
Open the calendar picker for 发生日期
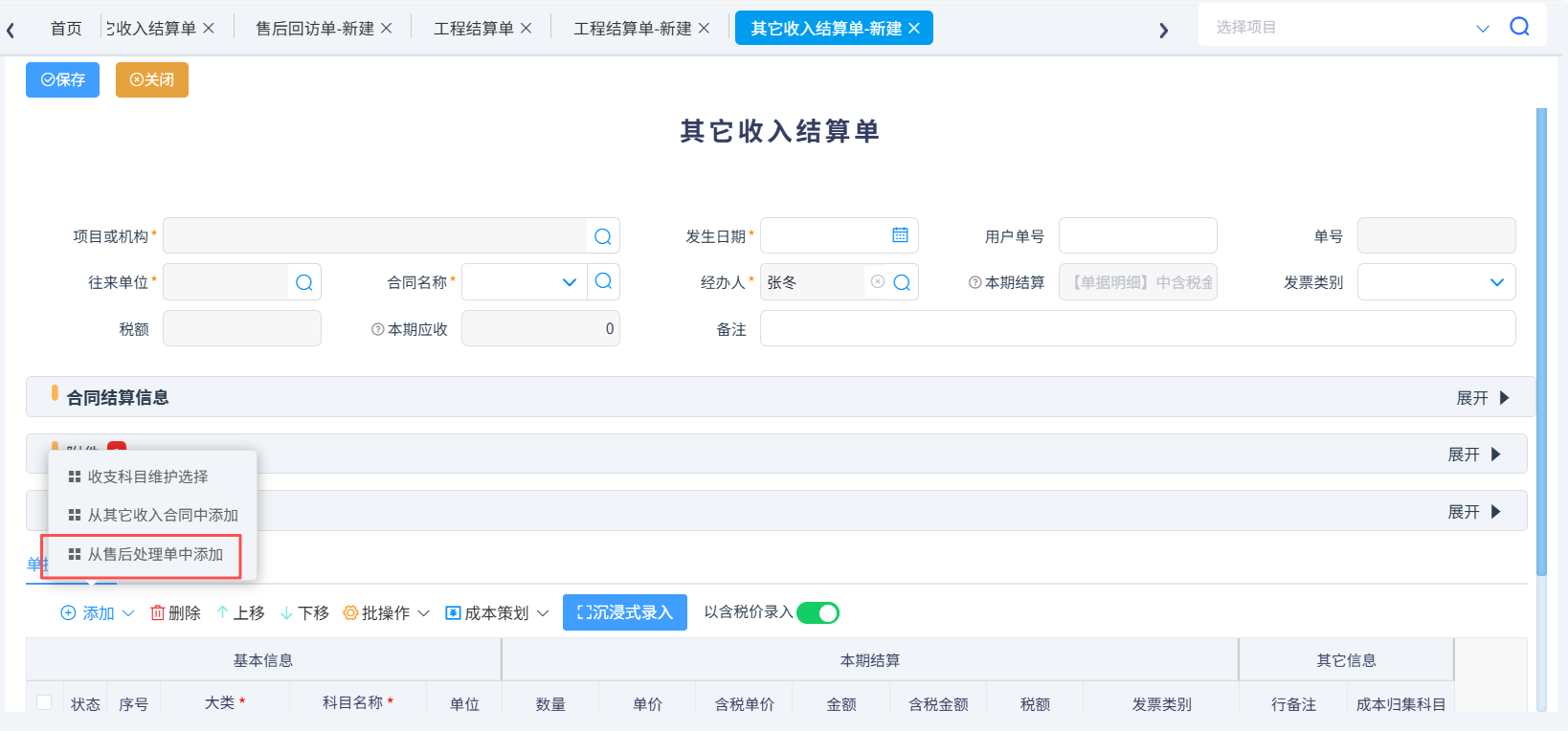[900, 235]
